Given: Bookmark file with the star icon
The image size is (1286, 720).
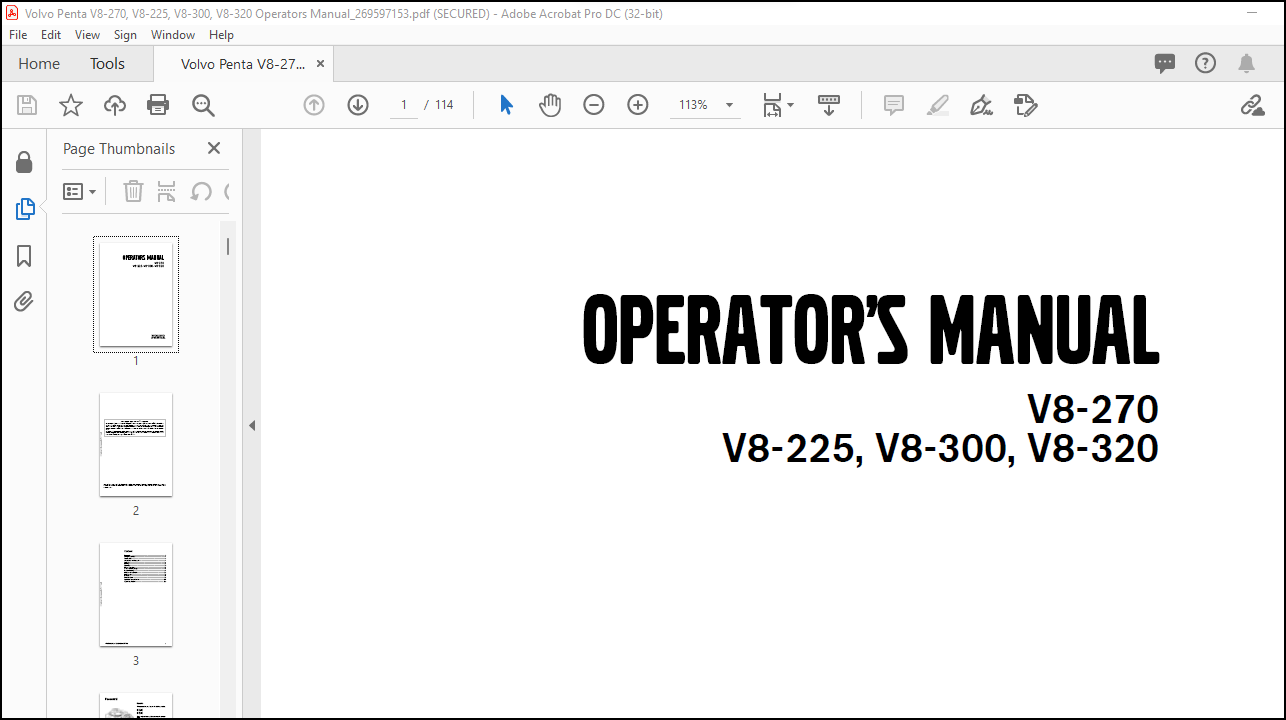Looking at the screenshot, I should 71,105.
